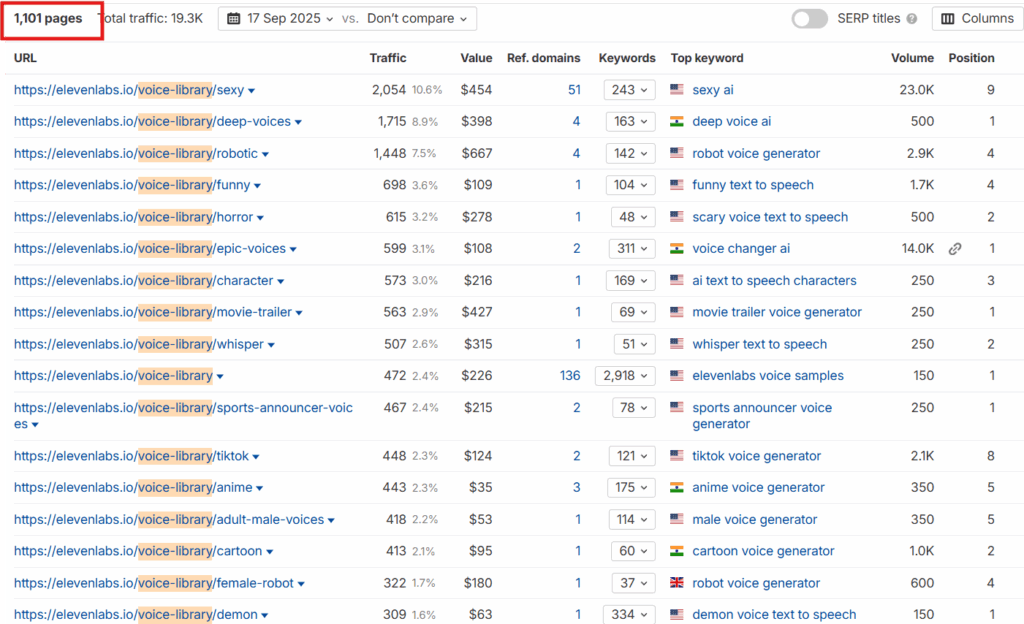The image size is (1024, 624).
Task: Click the 'sexy ai' top keyword
Action: [x=712, y=90]
